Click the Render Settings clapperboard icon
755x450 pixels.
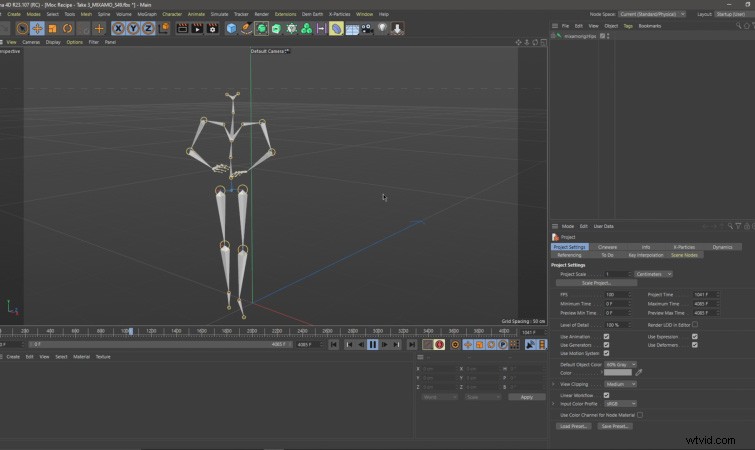point(212,29)
